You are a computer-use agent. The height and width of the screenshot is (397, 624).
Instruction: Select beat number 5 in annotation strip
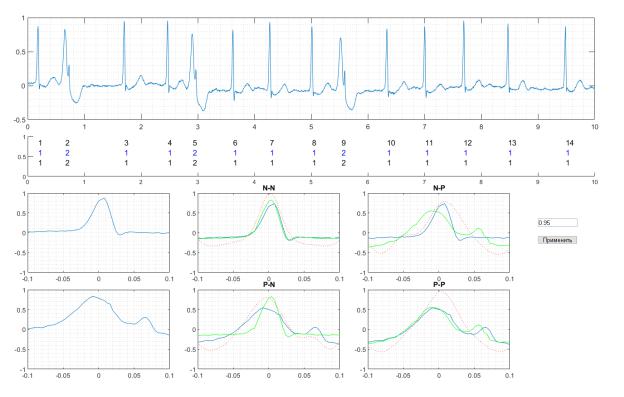tap(195, 143)
